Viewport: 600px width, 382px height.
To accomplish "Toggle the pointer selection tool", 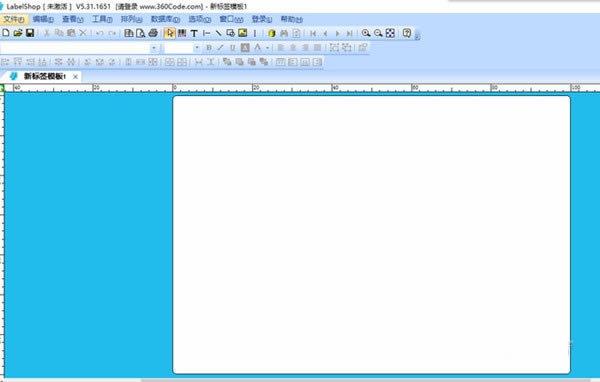I will [x=170, y=33].
